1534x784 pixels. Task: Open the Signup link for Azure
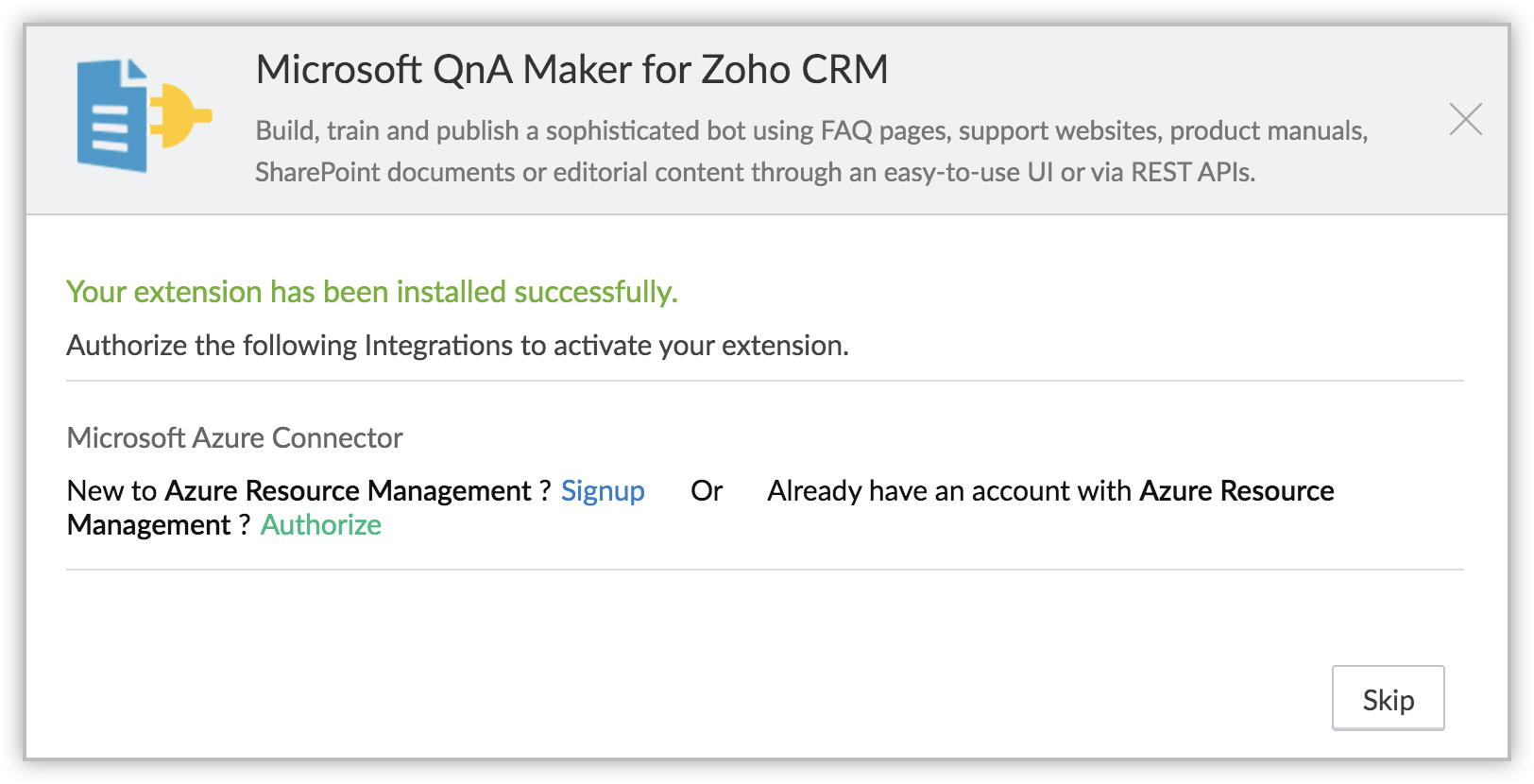pos(603,491)
